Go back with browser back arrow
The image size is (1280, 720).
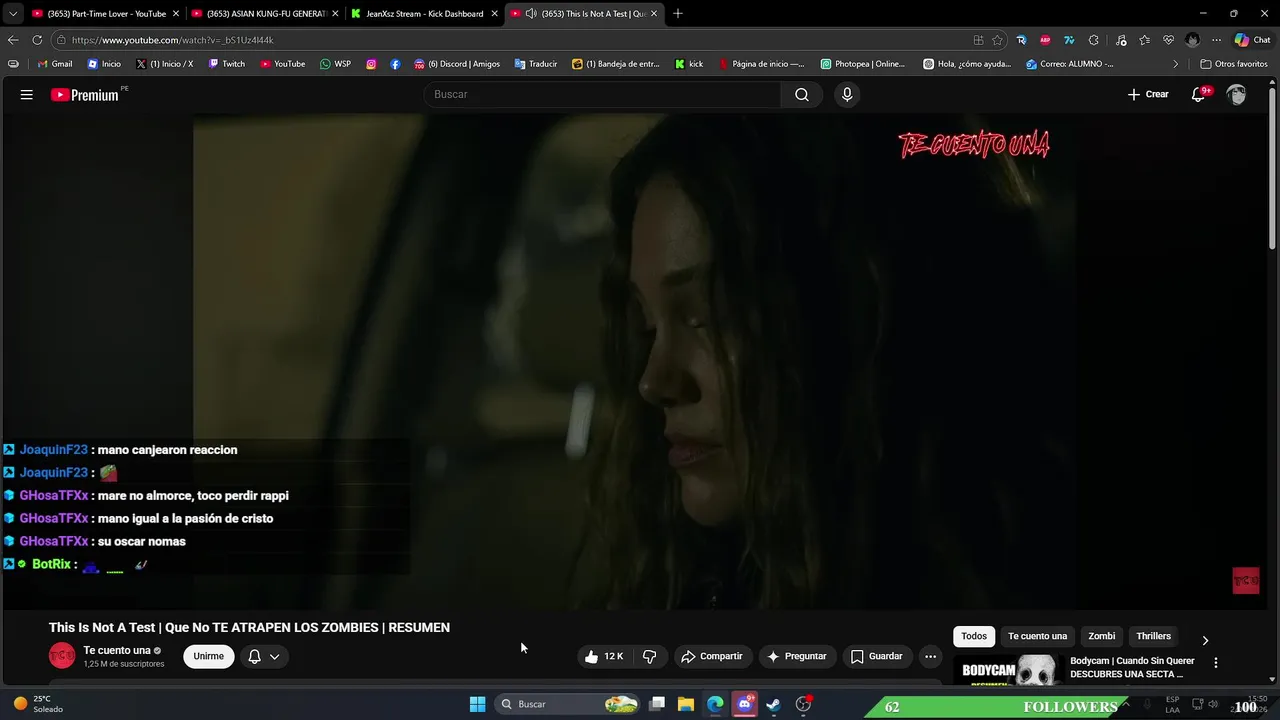13,40
